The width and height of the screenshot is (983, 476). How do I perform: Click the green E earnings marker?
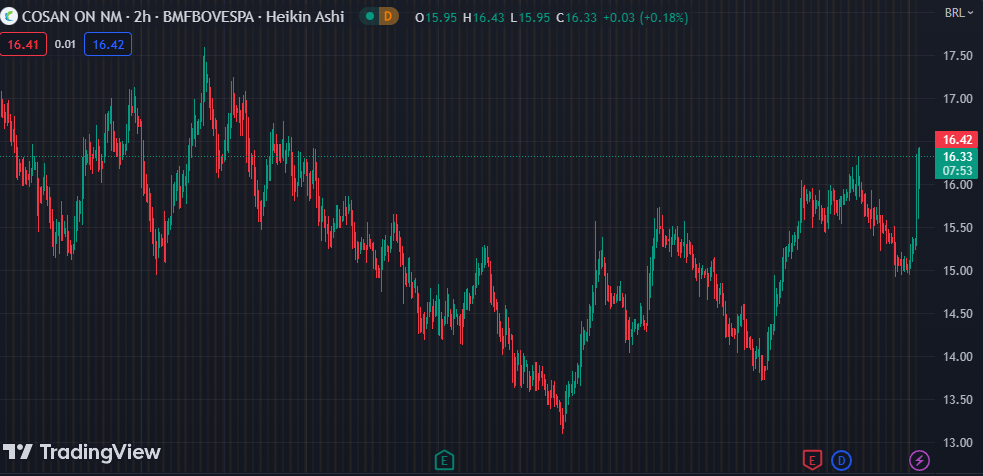pos(444,461)
